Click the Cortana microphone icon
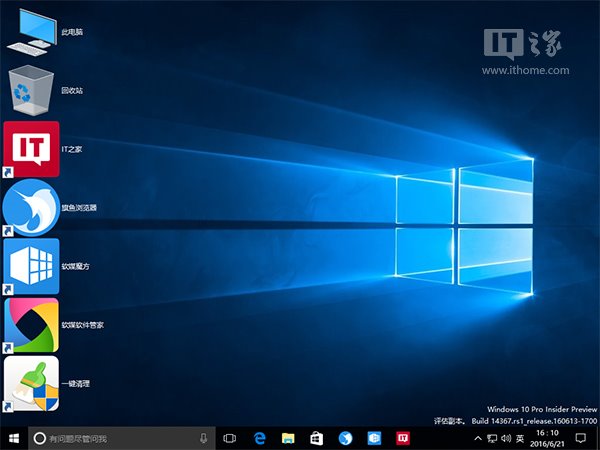This screenshot has height=450, width=600. point(203,438)
